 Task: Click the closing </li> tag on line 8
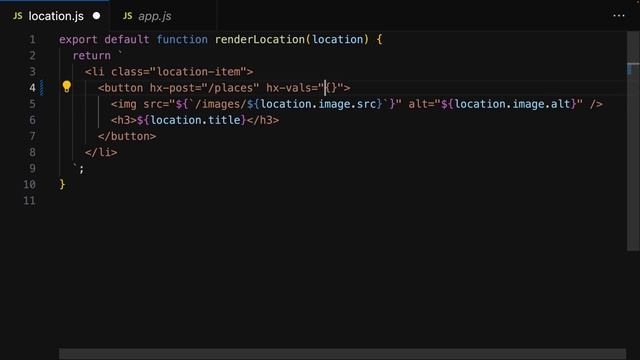click(x=101, y=152)
